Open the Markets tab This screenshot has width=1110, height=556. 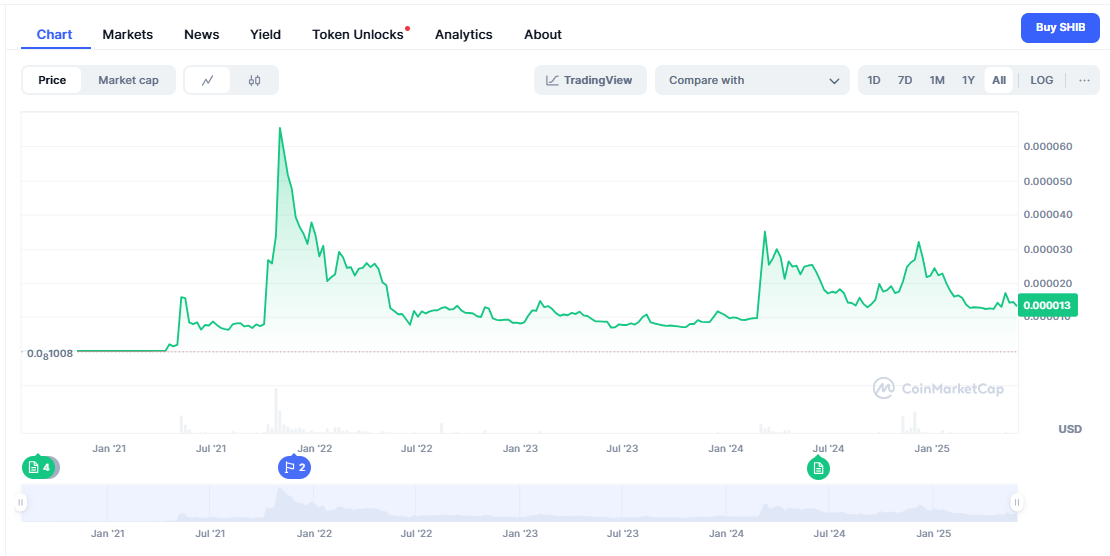click(127, 34)
